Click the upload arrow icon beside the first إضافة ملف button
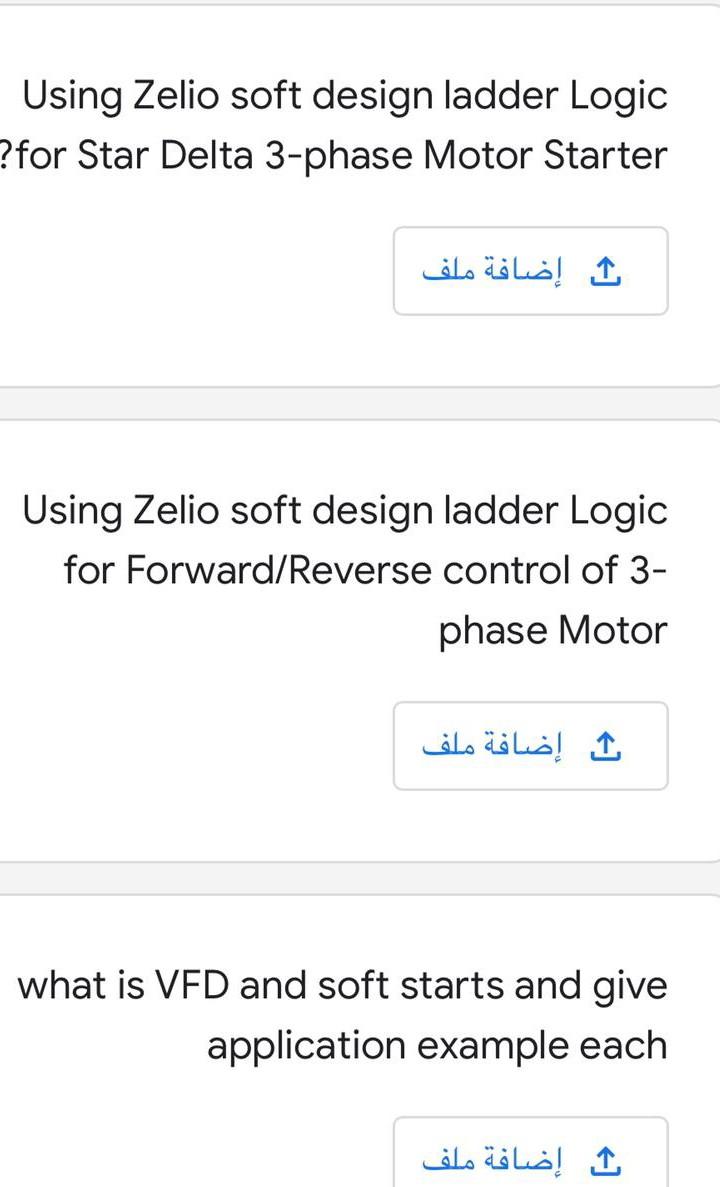720x1187 pixels. pos(605,270)
